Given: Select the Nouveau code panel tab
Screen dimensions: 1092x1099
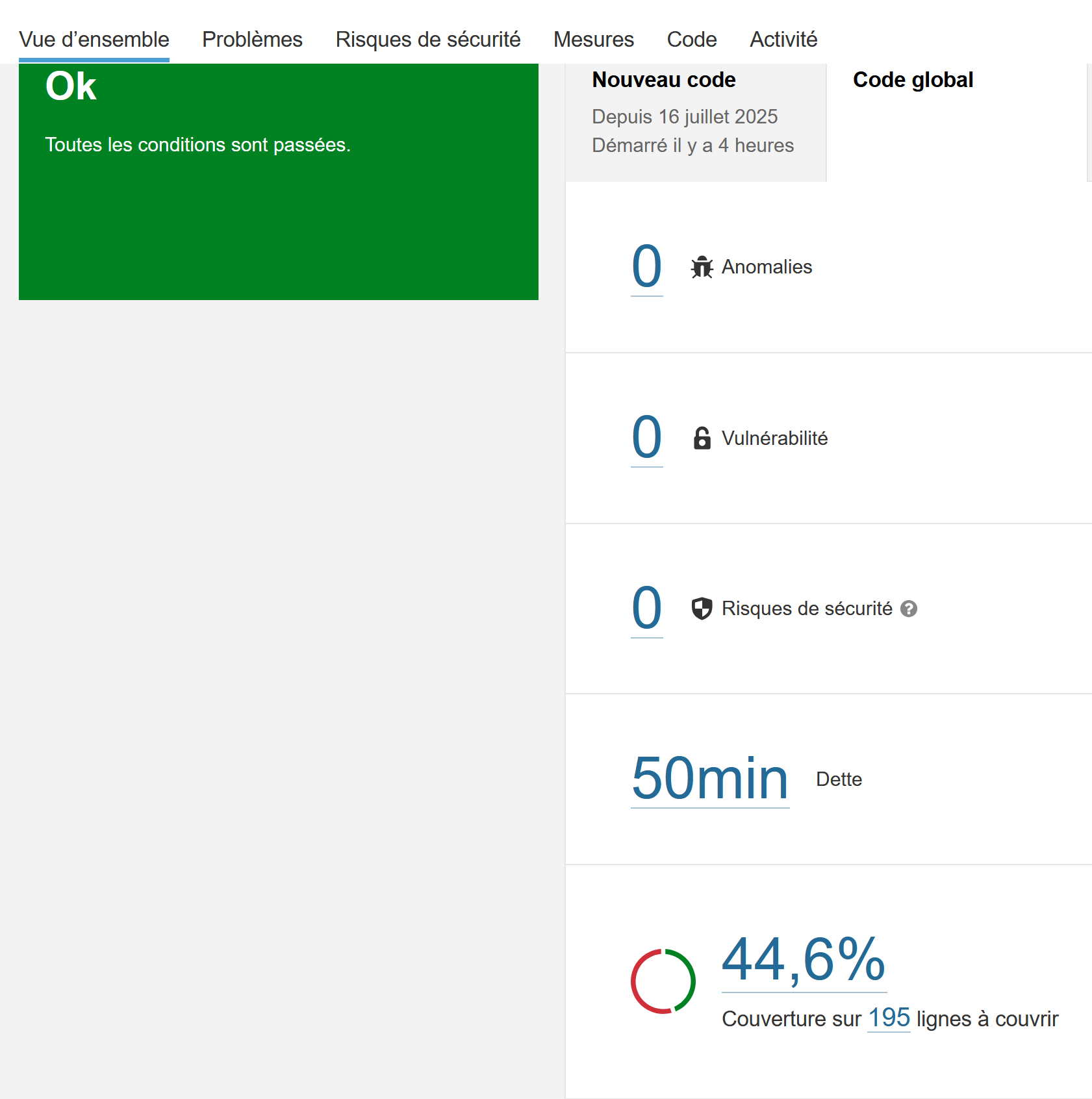Looking at the screenshot, I should (x=696, y=122).
